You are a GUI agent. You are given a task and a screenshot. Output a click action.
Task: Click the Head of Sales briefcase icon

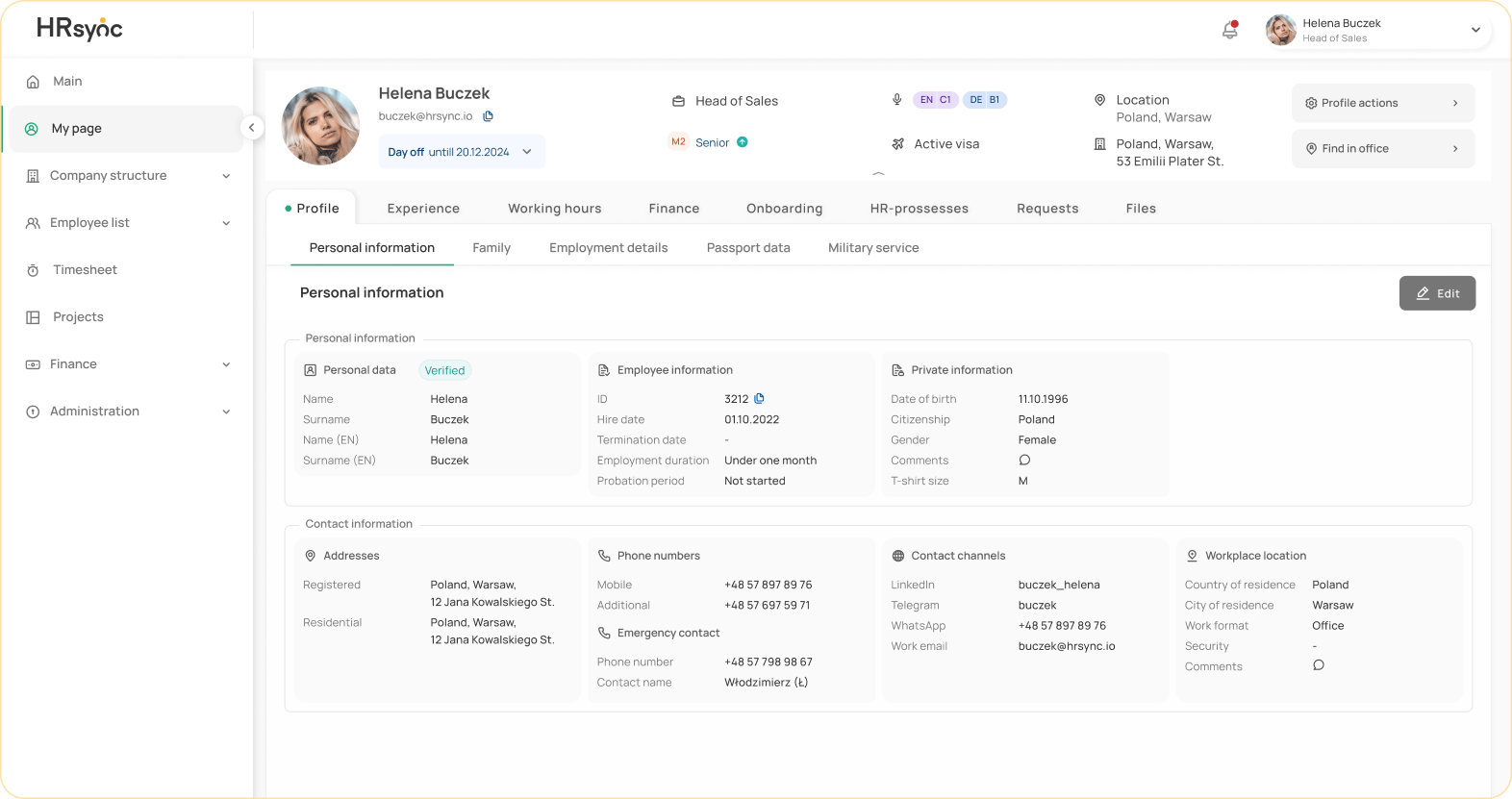[x=678, y=101]
